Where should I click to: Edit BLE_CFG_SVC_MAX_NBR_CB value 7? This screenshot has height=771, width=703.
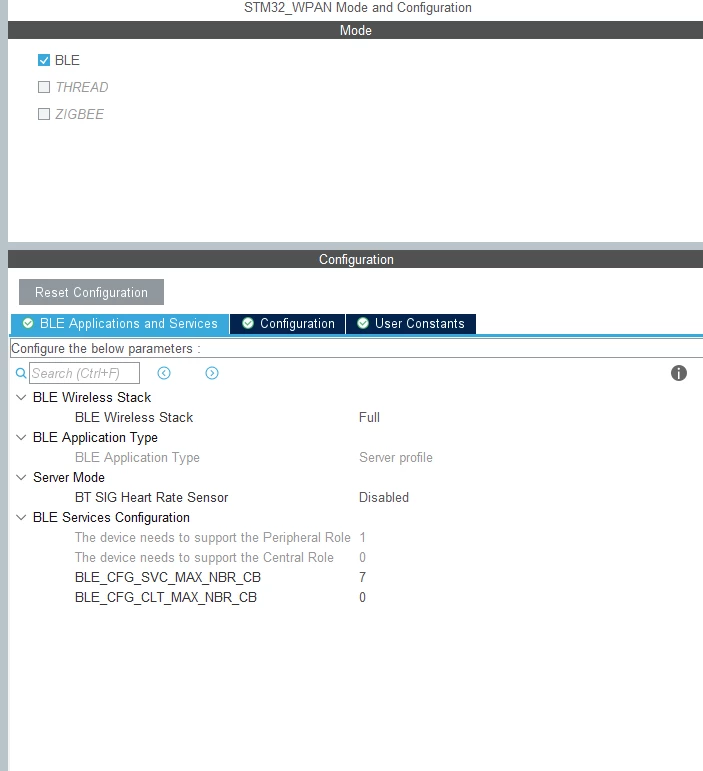point(362,577)
